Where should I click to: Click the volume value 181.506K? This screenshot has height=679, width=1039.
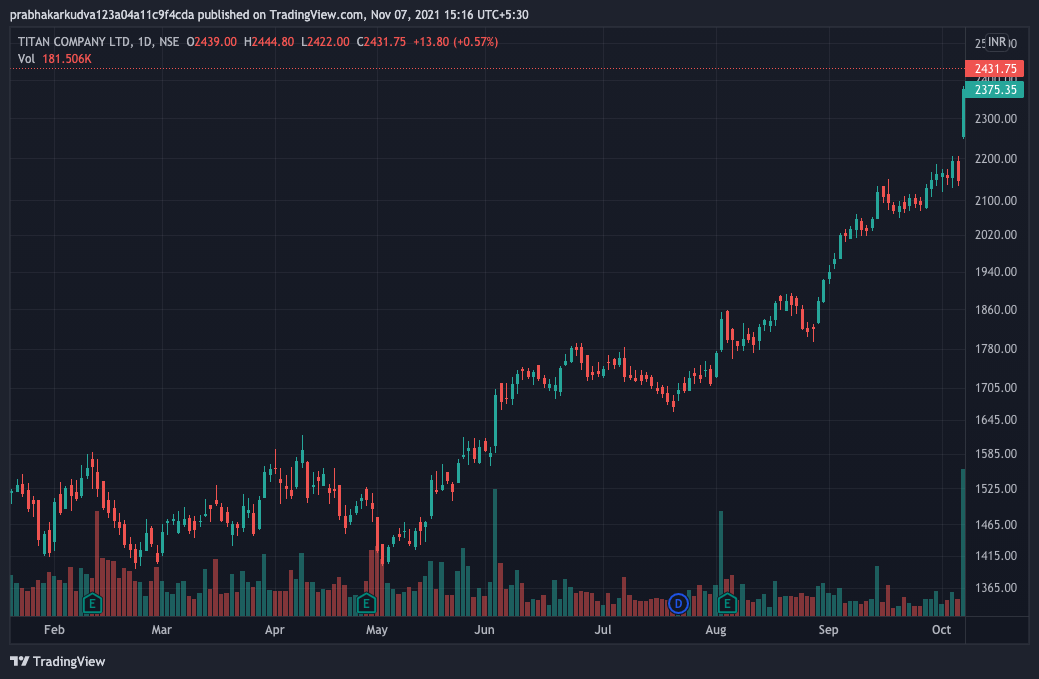[67, 59]
